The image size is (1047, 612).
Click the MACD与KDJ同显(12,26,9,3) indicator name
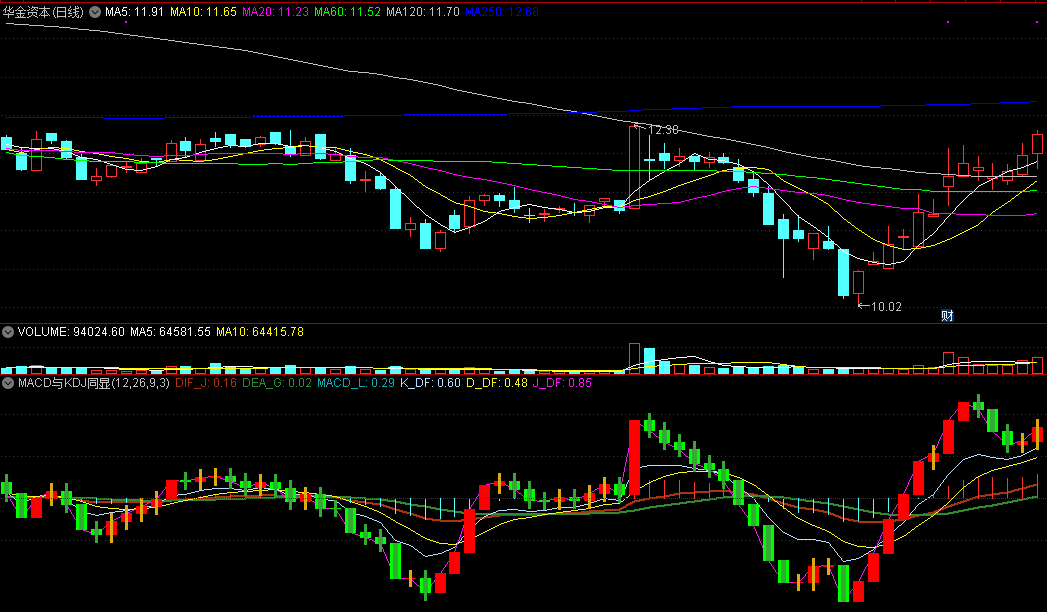pyautogui.click(x=93, y=383)
